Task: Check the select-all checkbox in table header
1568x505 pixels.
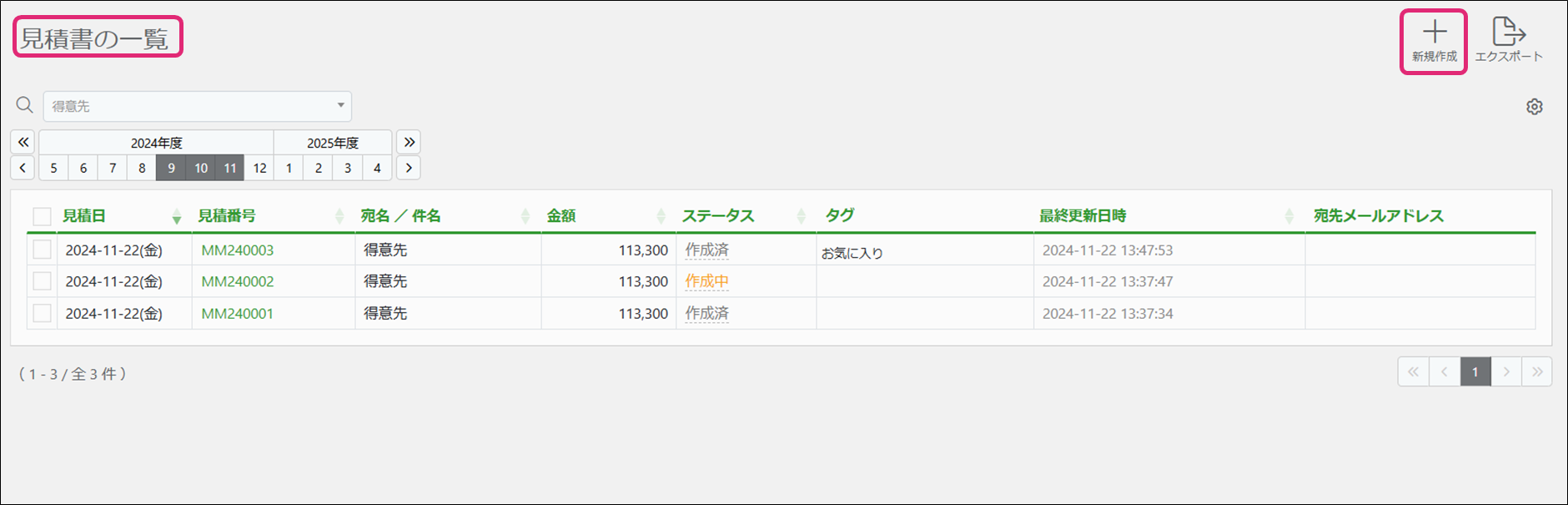Action: coord(42,216)
